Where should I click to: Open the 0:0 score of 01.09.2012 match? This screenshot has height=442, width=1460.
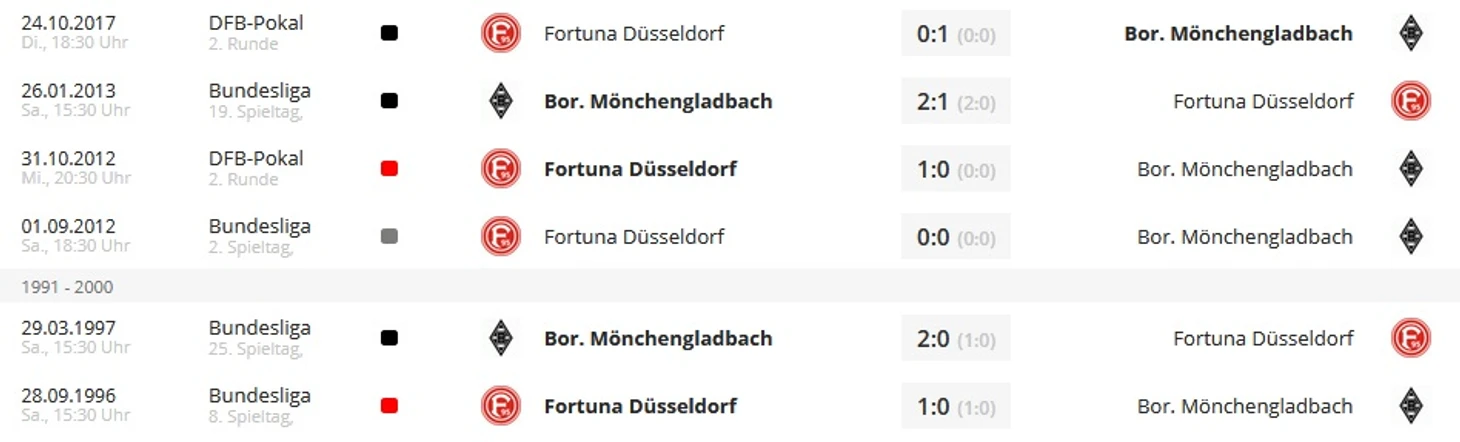(956, 237)
